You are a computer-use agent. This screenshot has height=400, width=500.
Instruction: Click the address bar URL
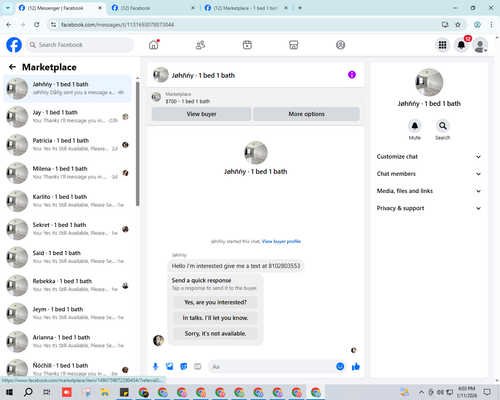click(117, 25)
